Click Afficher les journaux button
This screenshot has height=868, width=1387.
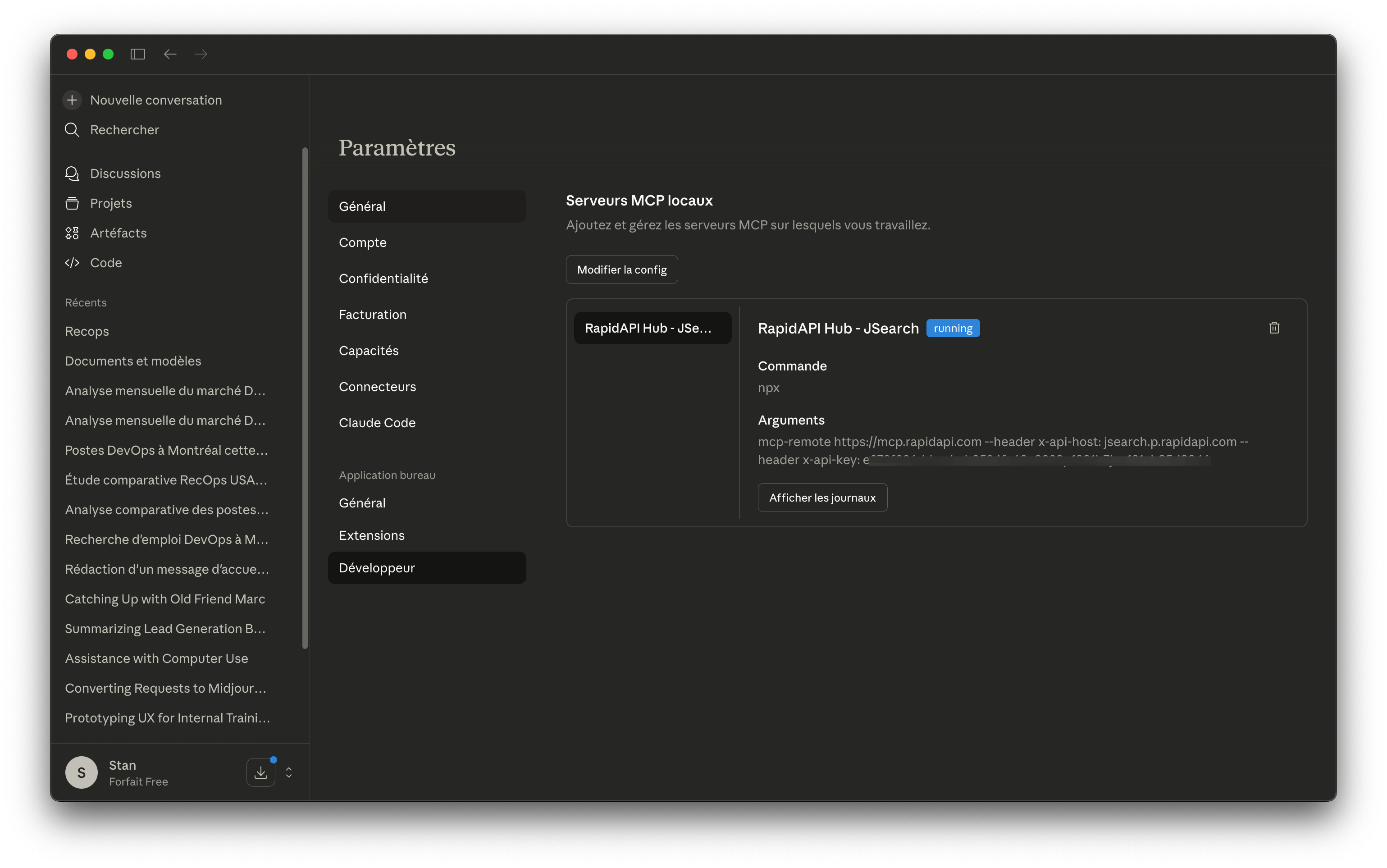pos(822,498)
